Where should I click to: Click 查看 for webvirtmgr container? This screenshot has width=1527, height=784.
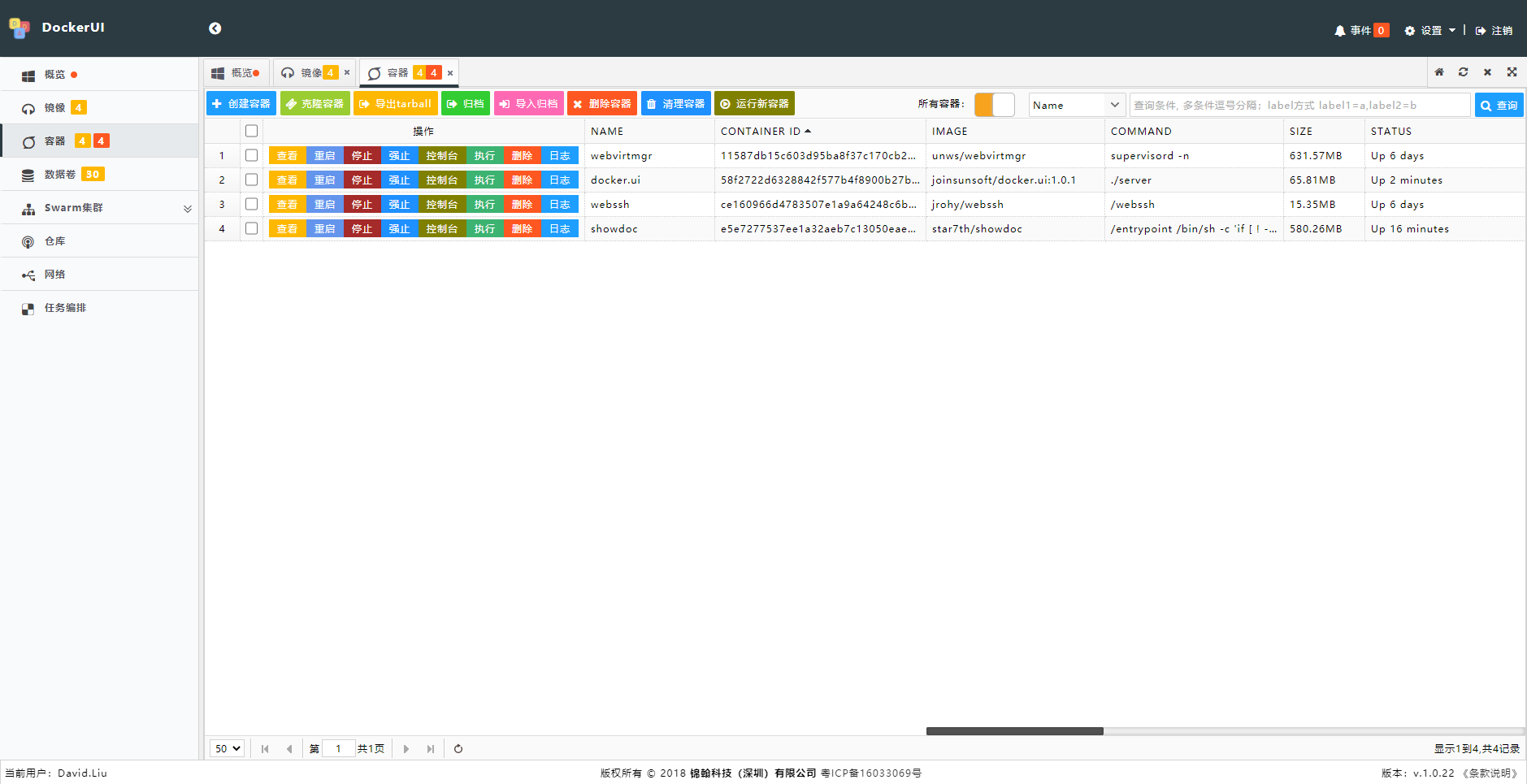click(288, 155)
